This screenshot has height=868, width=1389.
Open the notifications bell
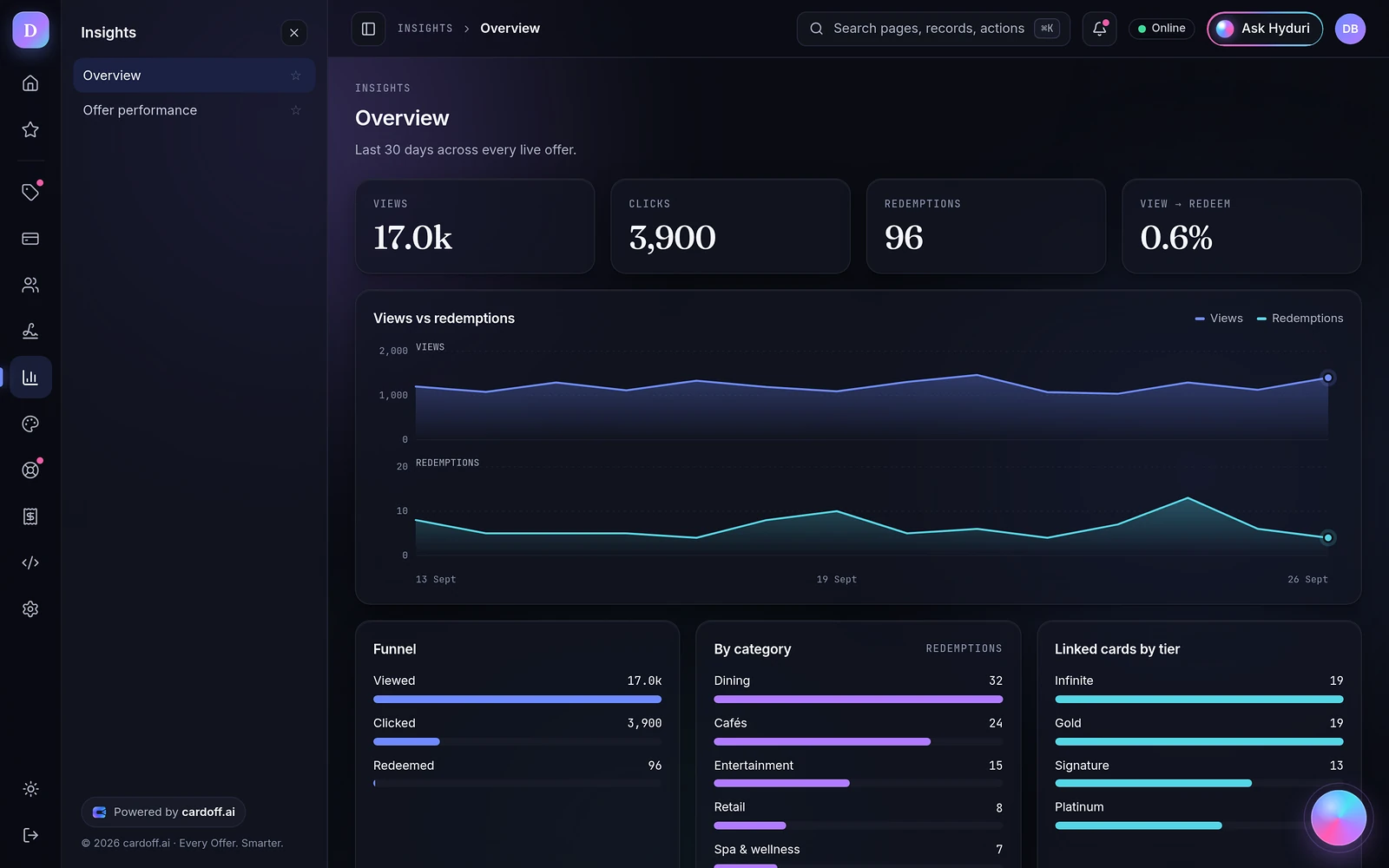pos(1099,29)
